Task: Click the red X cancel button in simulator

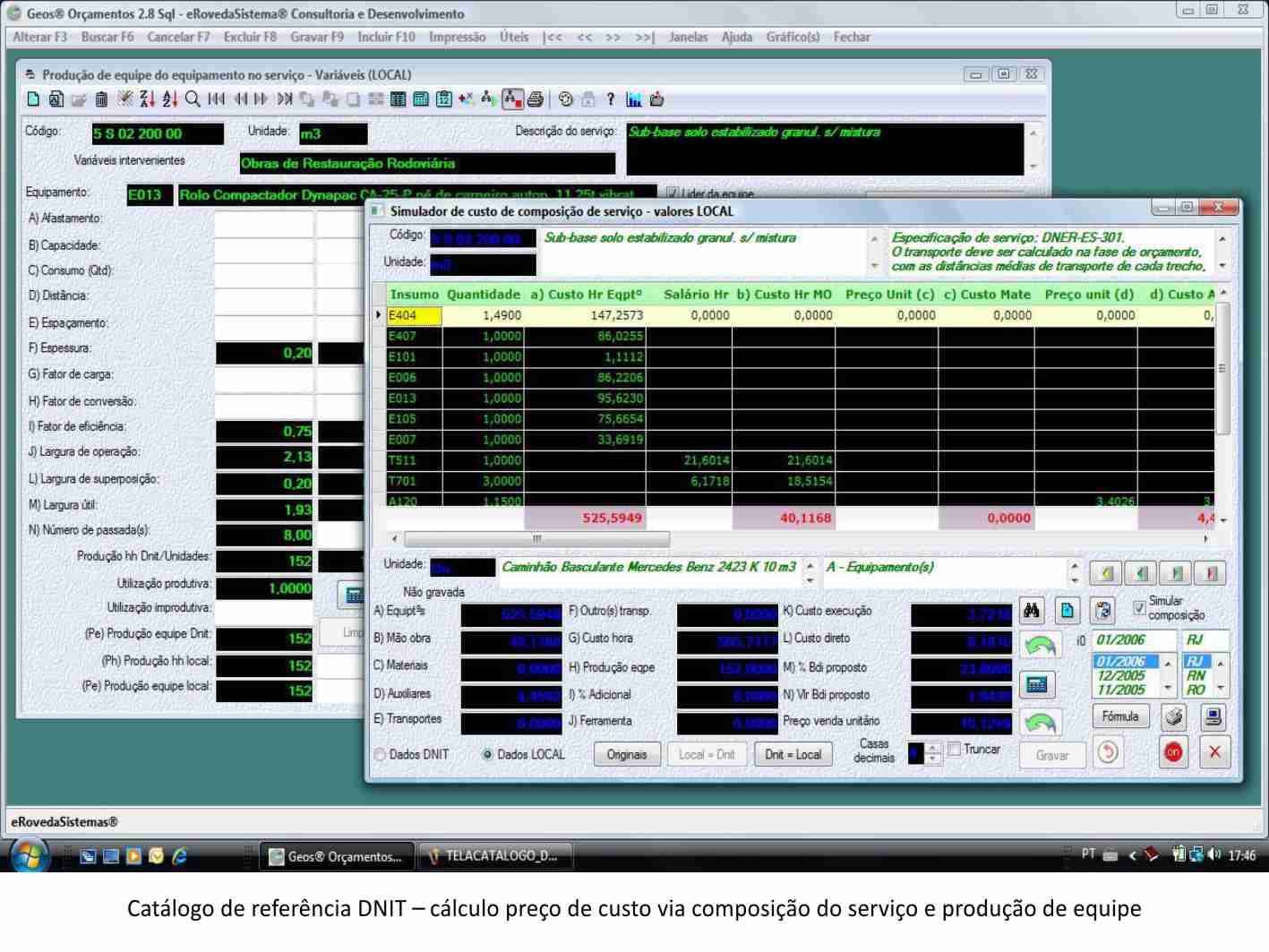Action: pyautogui.click(x=1214, y=752)
